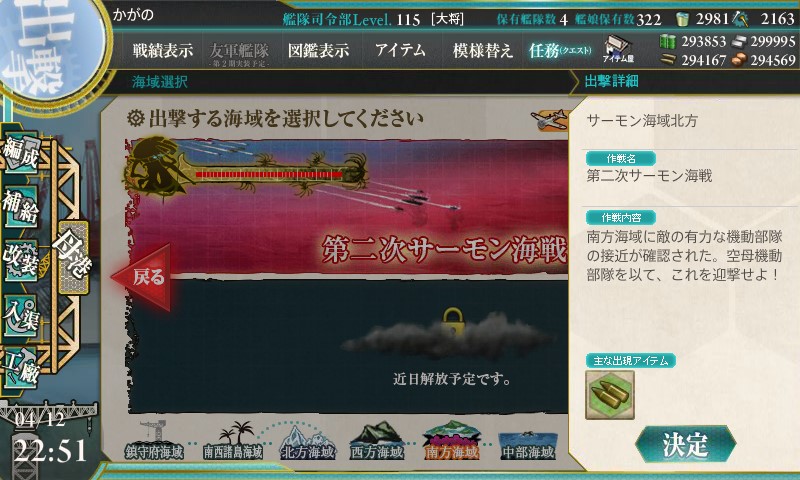Open the アイテム menu item
The width and height of the screenshot is (800, 480).
400,50
